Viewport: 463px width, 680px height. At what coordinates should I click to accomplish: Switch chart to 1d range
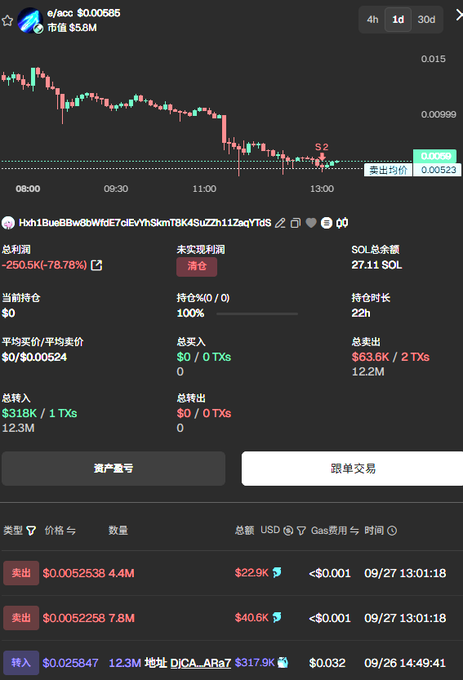click(398, 20)
